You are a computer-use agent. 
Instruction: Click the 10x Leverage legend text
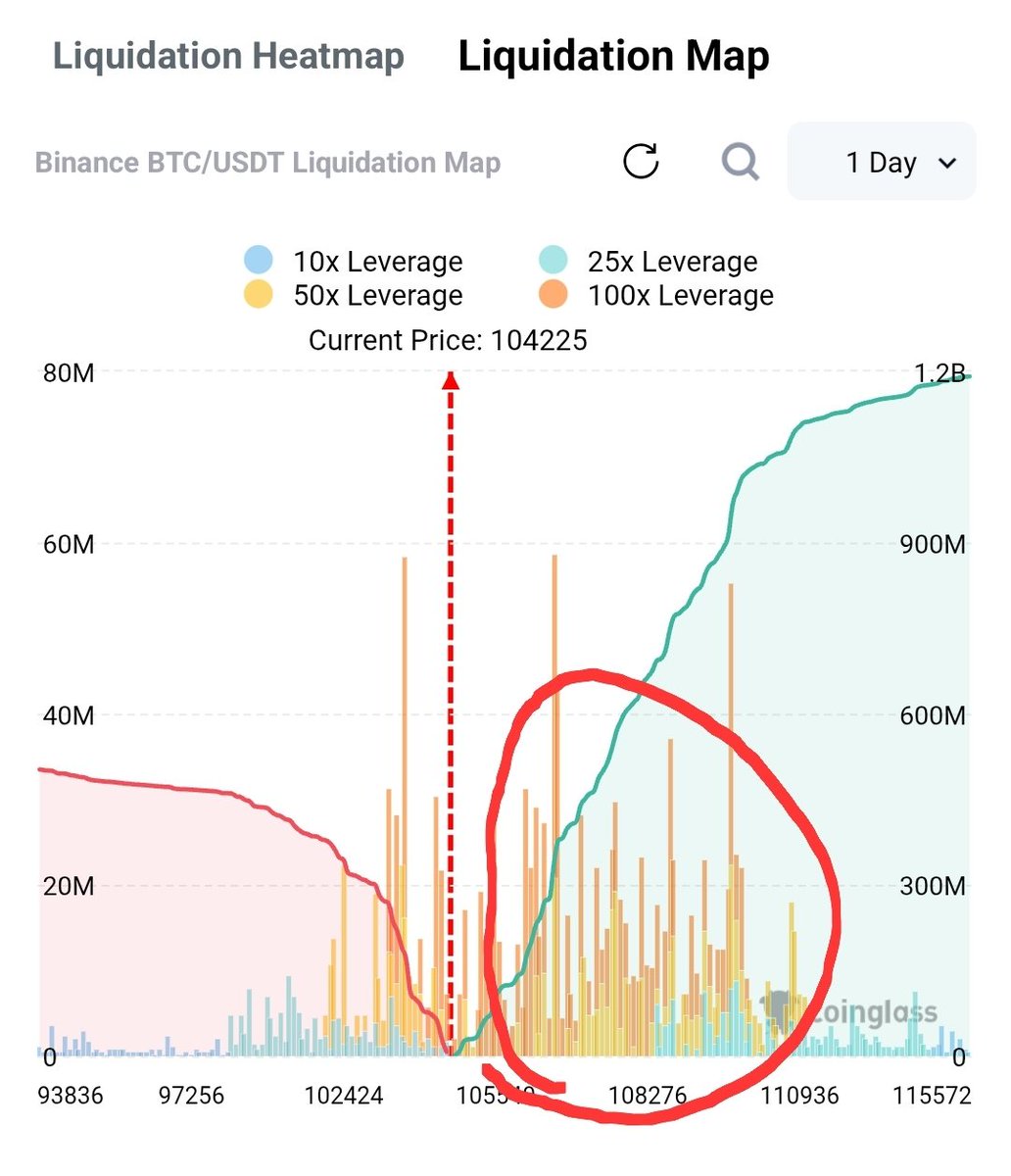pyautogui.click(x=378, y=262)
